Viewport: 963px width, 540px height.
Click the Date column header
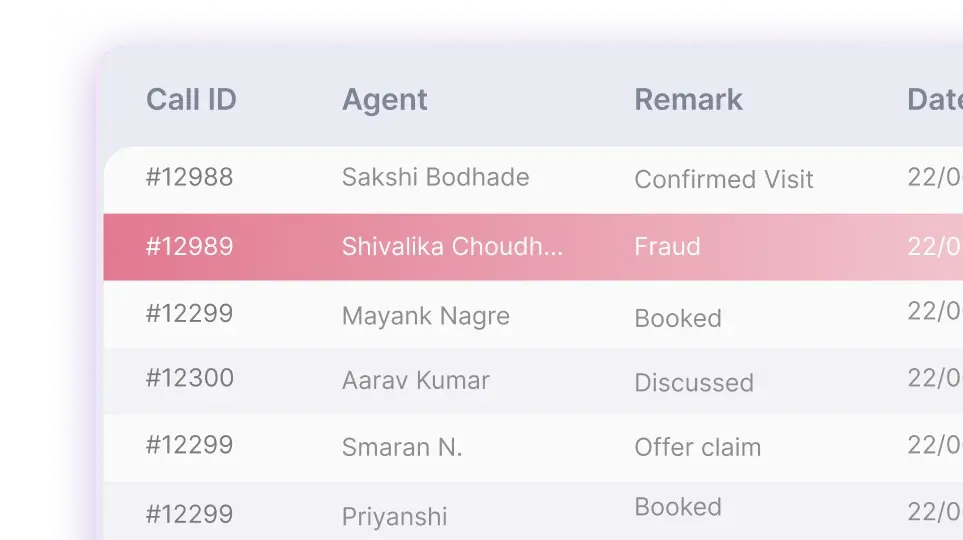point(935,100)
